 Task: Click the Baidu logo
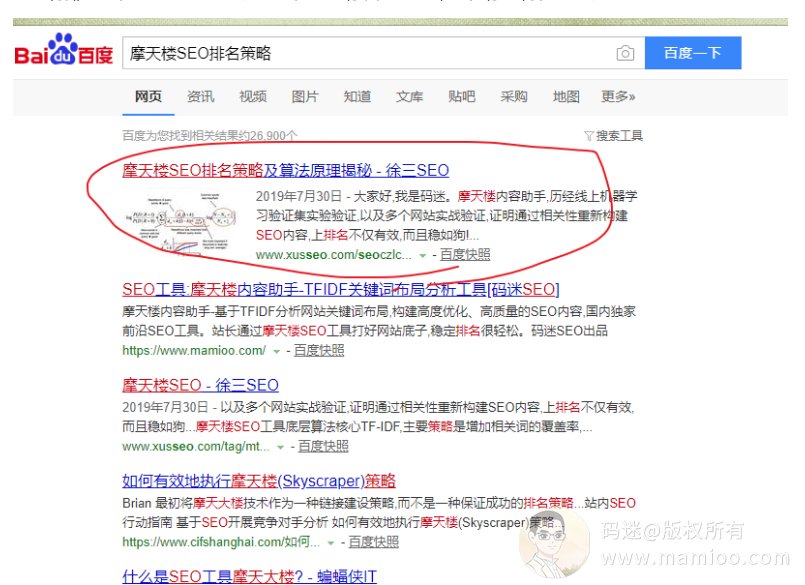[64, 50]
